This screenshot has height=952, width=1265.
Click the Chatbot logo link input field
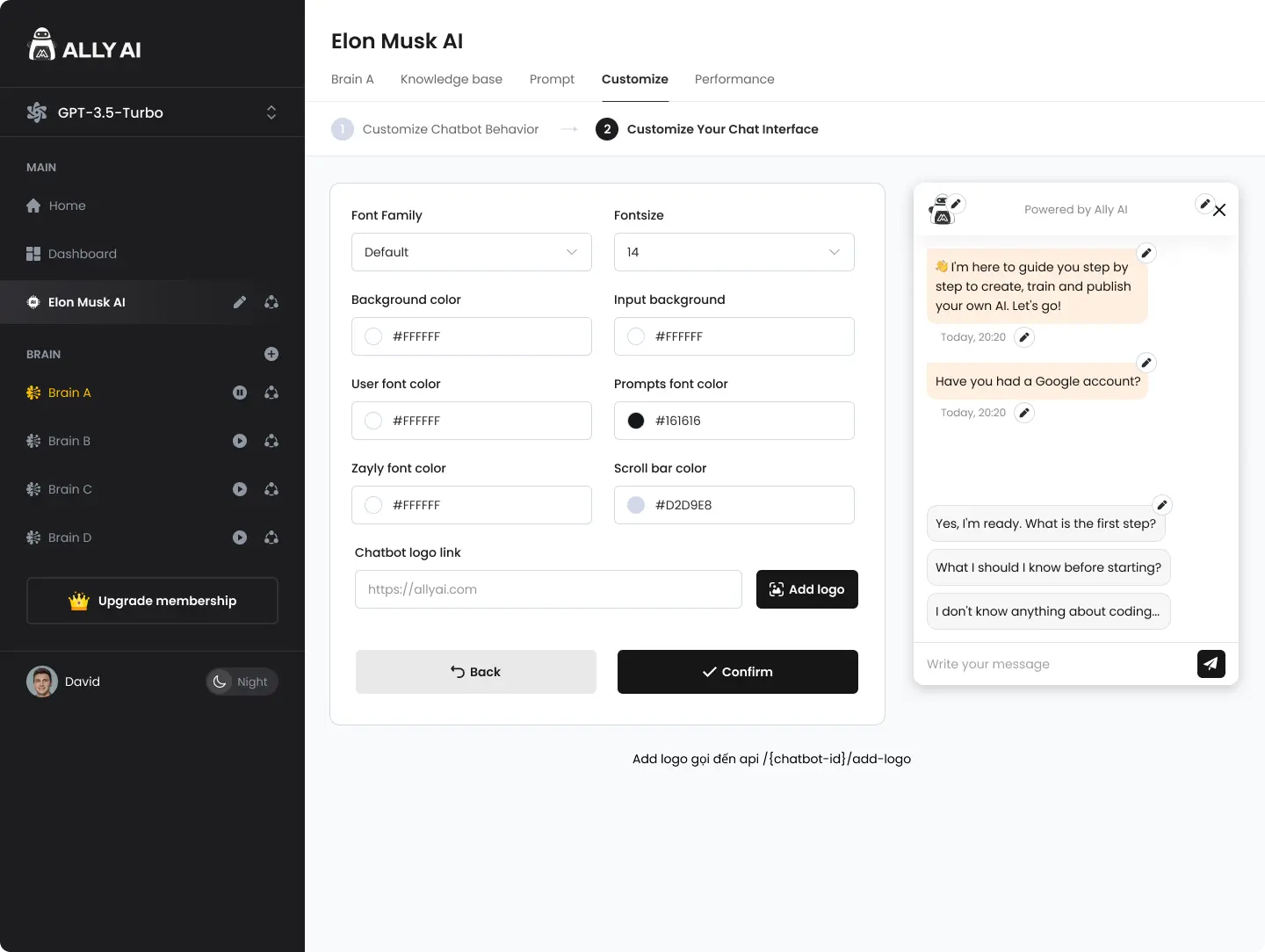(x=548, y=589)
